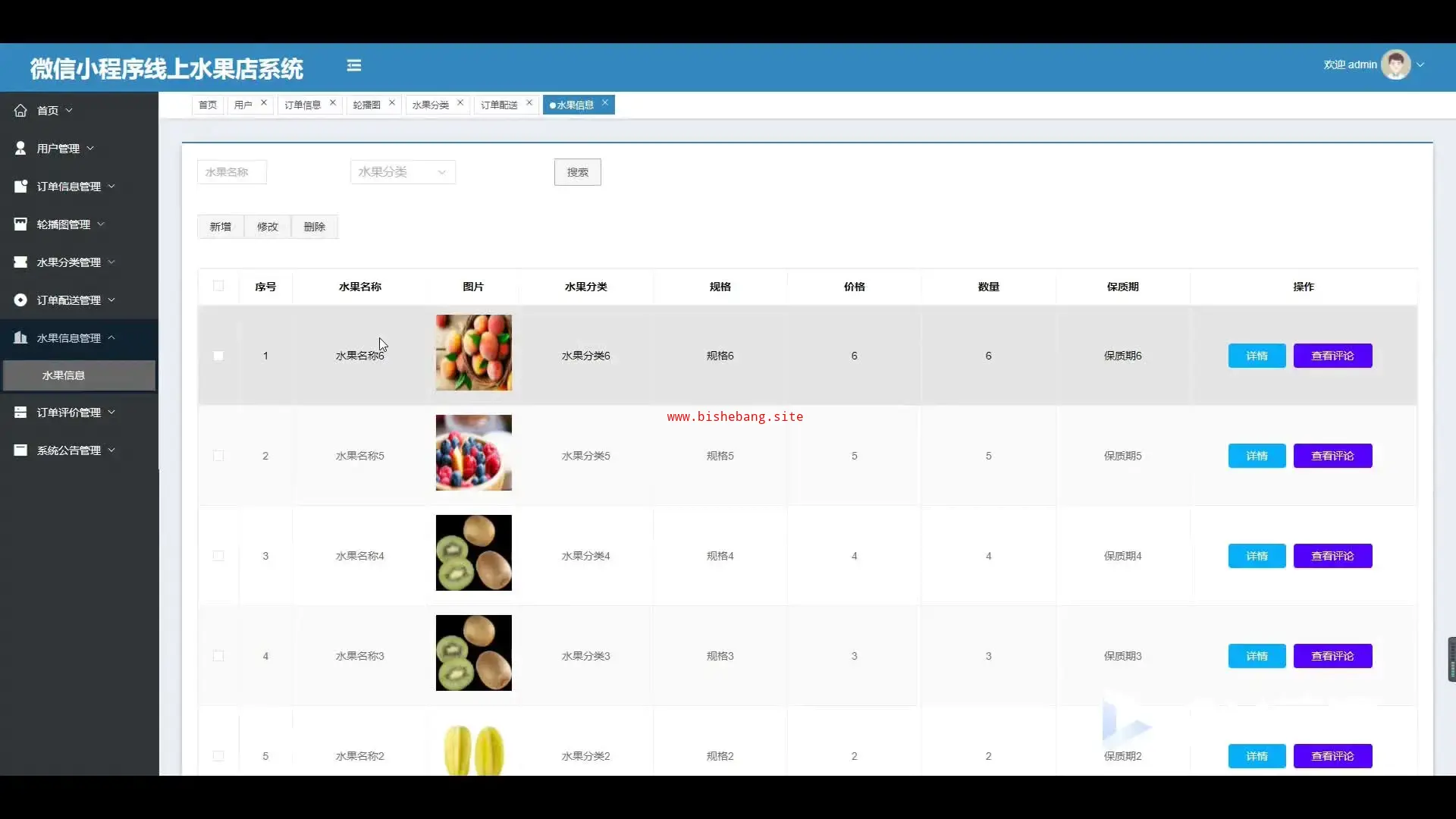Click the hamburger menu collapse icon
Screen dimensions: 1456x819
coord(354,66)
